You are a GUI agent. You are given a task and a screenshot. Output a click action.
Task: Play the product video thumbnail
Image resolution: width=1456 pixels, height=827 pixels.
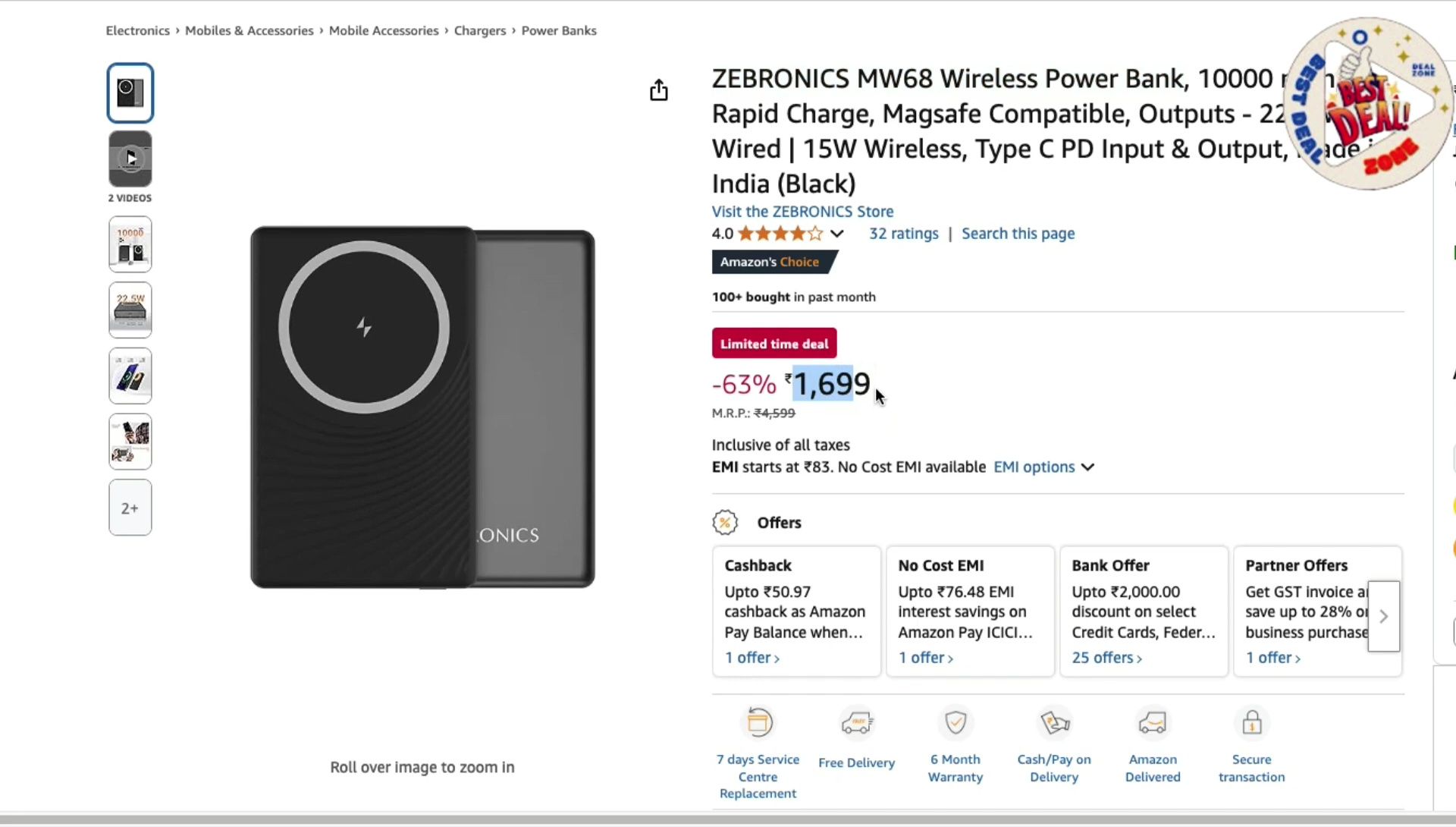(x=130, y=159)
